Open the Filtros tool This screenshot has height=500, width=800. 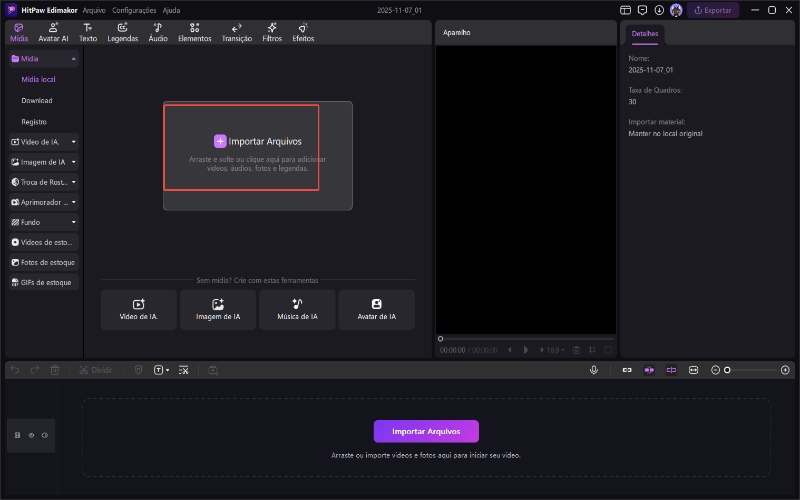[272, 32]
